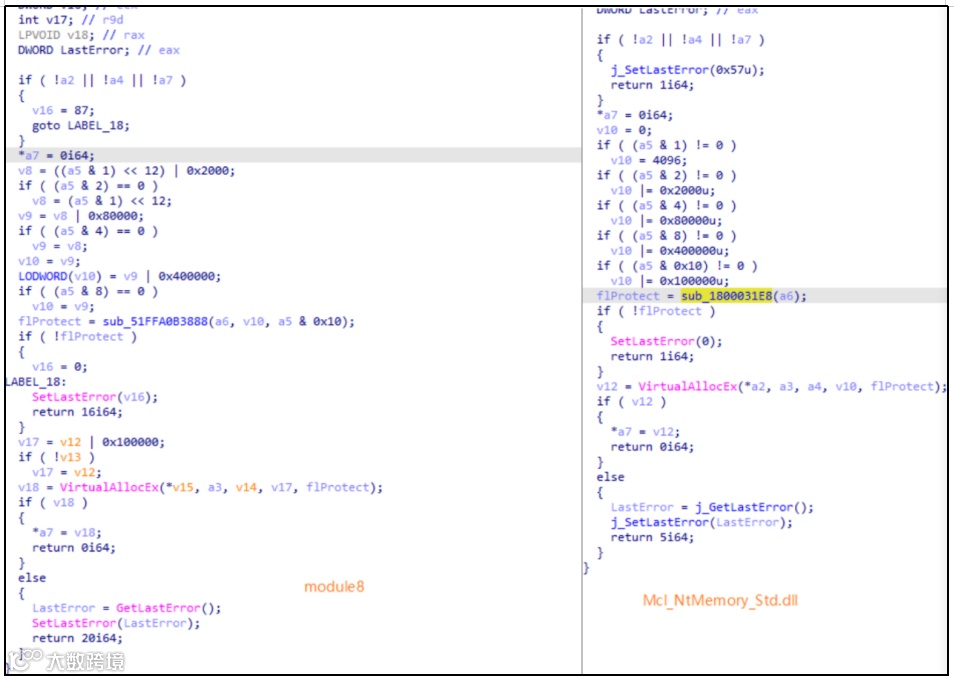The image size is (954, 679).
Task: Click the highlighted sub_1800031E8 function name
Action: [x=726, y=296]
